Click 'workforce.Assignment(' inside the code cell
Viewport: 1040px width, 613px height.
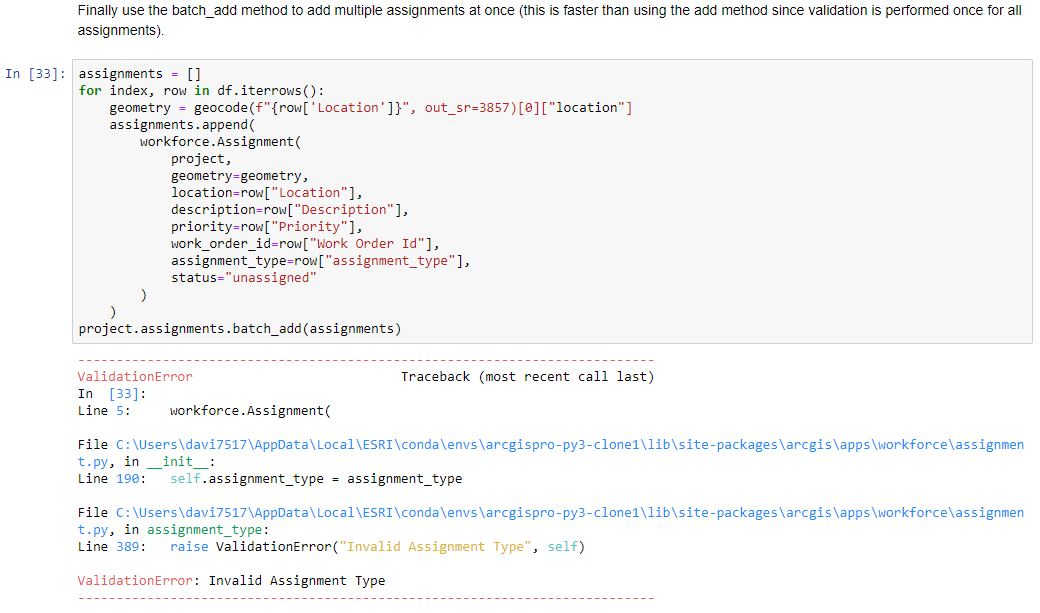220,142
